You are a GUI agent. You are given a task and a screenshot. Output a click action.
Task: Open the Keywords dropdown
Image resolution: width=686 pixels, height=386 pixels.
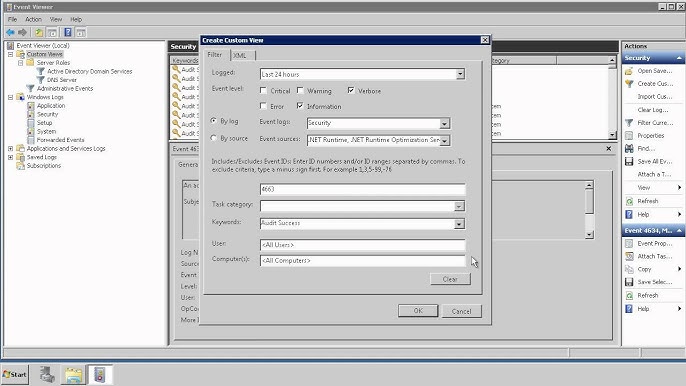459,224
